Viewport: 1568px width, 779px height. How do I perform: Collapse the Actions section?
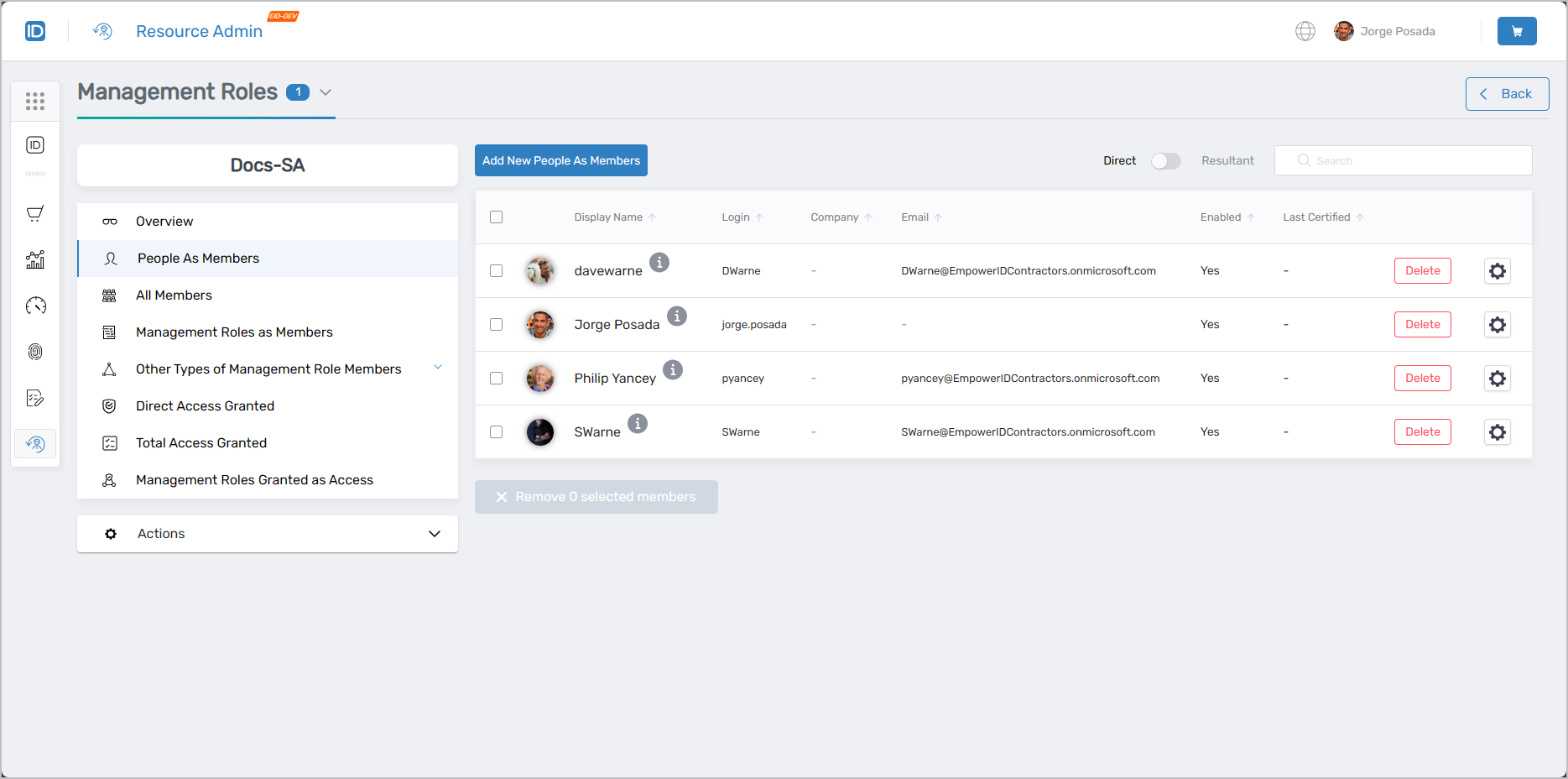435,533
